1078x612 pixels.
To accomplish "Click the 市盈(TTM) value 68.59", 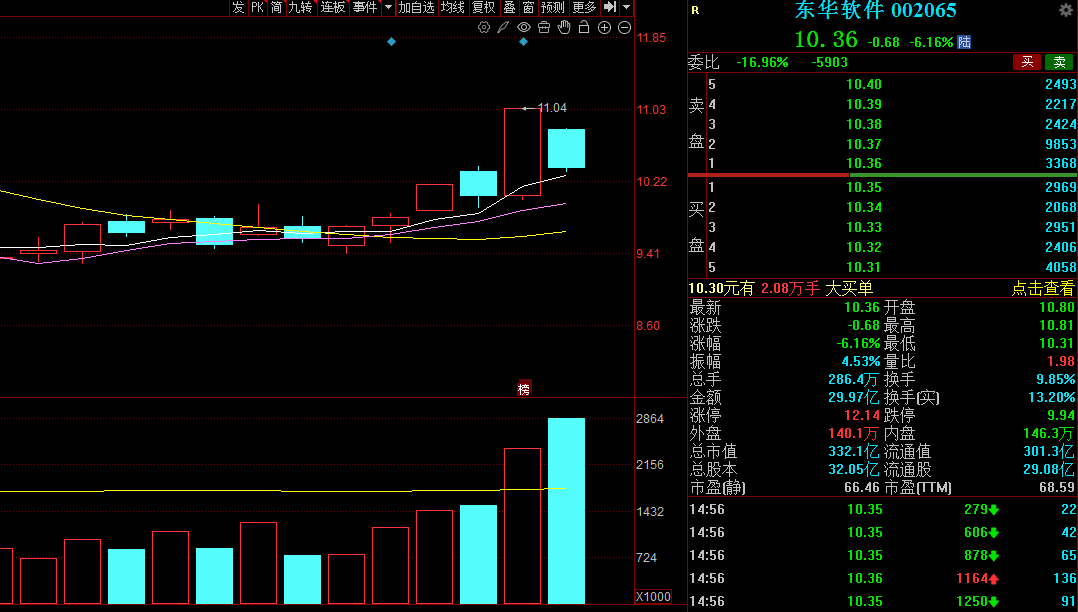I will 1057,488.
